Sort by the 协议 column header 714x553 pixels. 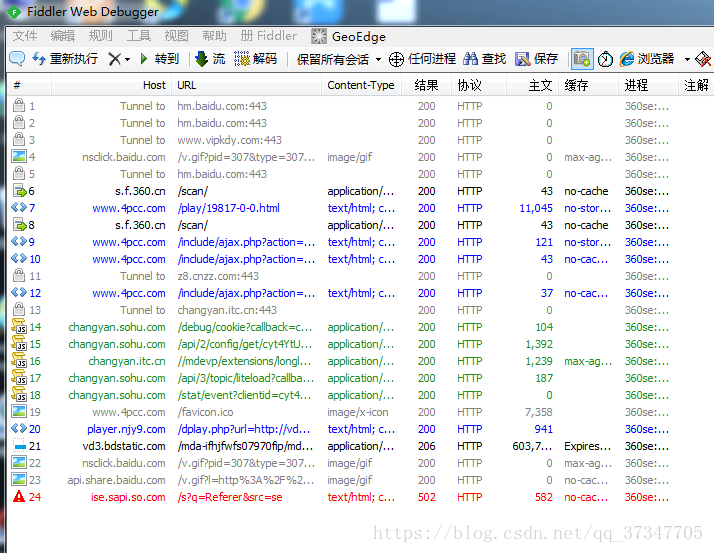pyautogui.click(x=479, y=85)
